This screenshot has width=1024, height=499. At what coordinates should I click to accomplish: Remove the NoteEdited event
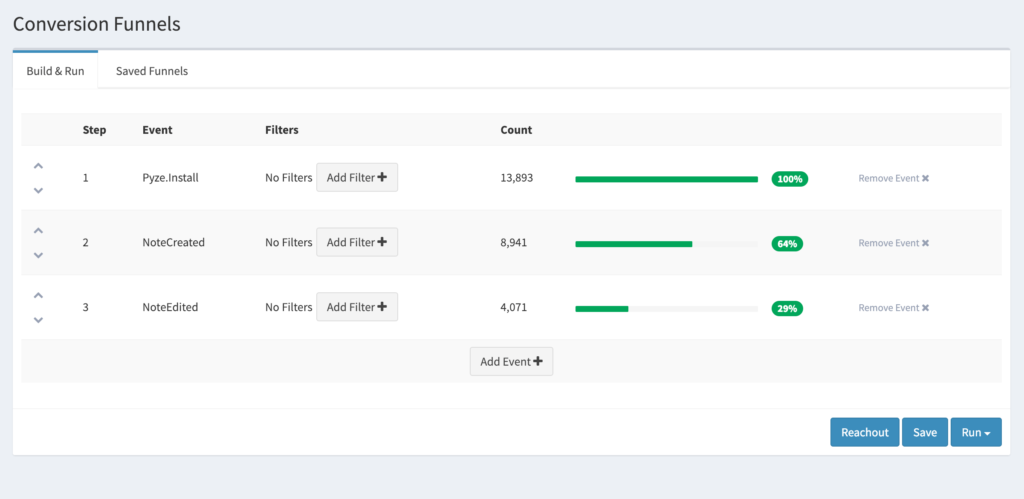click(893, 308)
